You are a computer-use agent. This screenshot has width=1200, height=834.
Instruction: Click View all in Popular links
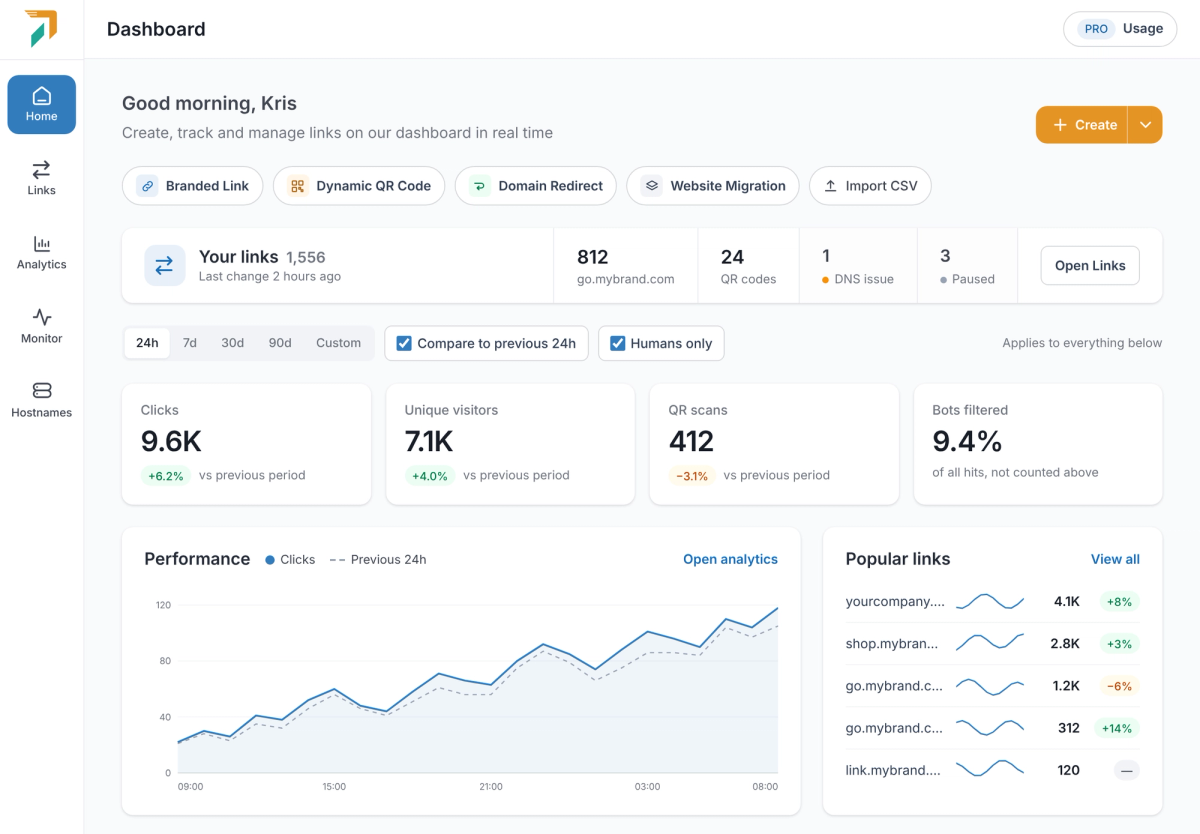pos(1115,559)
